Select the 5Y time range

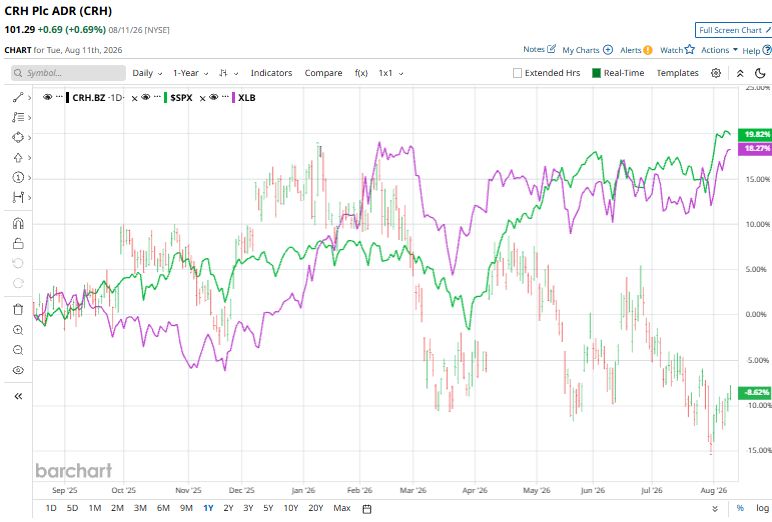[x=268, y=508]
